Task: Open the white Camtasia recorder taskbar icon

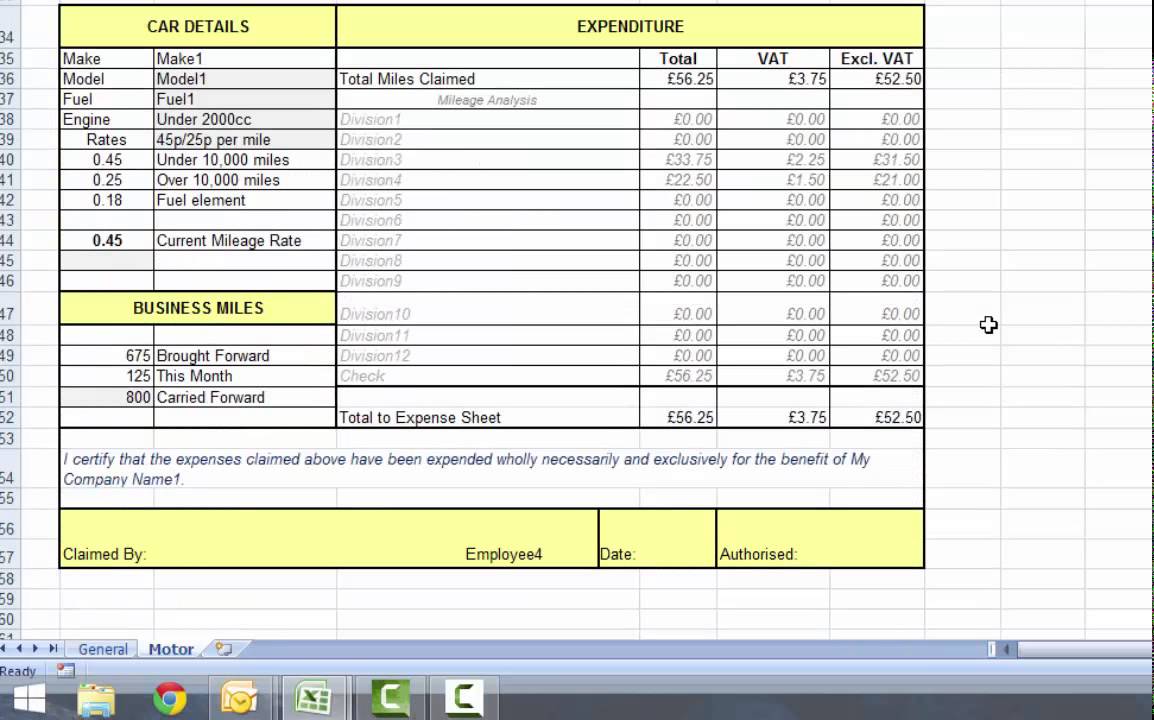Action: click(x=464, y=698)
